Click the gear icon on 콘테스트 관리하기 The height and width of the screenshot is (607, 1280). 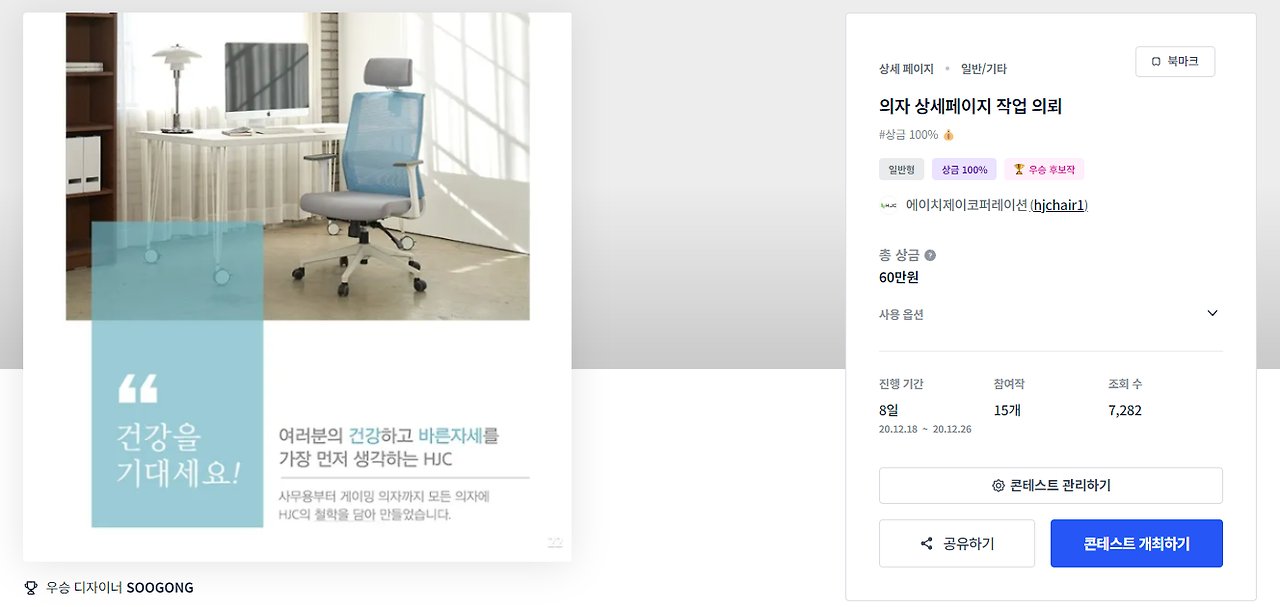(998, 486)
